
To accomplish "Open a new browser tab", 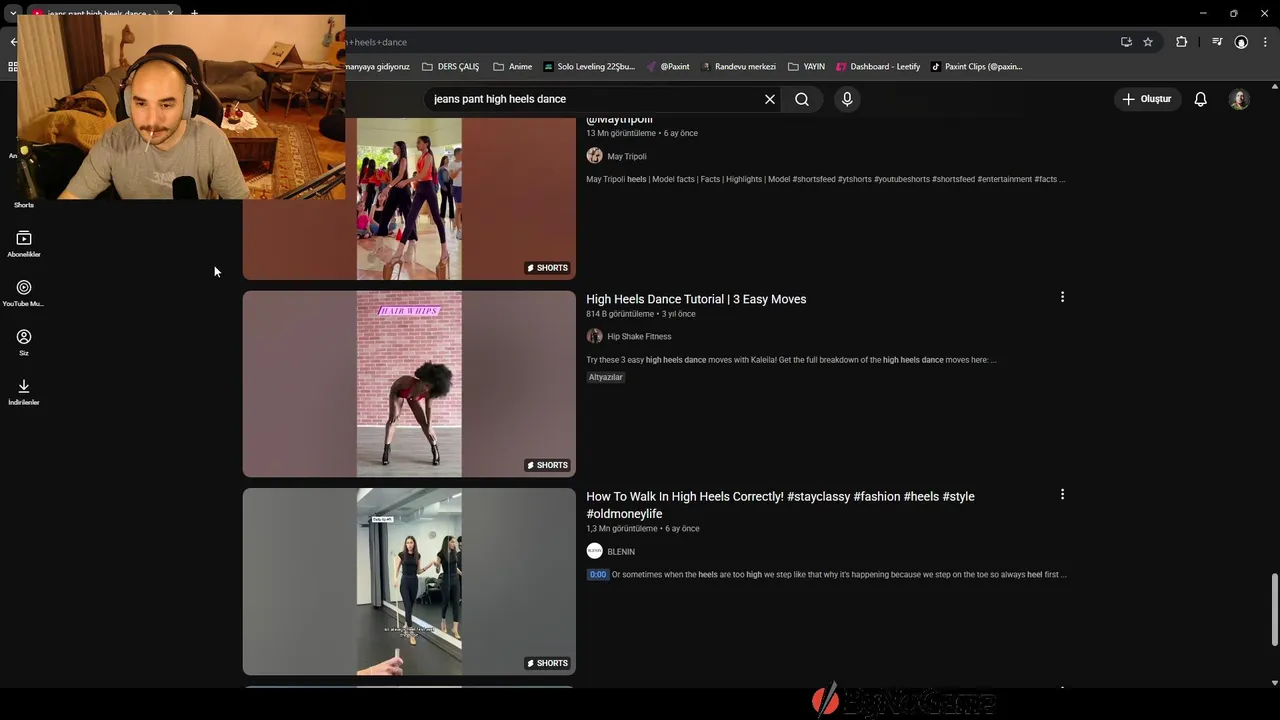I will (195, 14).
